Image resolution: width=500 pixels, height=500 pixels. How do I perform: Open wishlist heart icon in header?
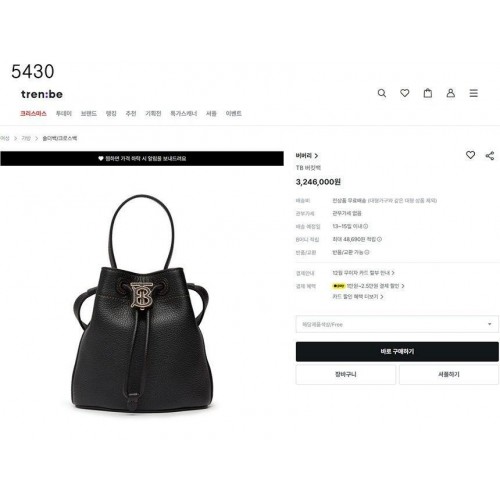[405, 93]
